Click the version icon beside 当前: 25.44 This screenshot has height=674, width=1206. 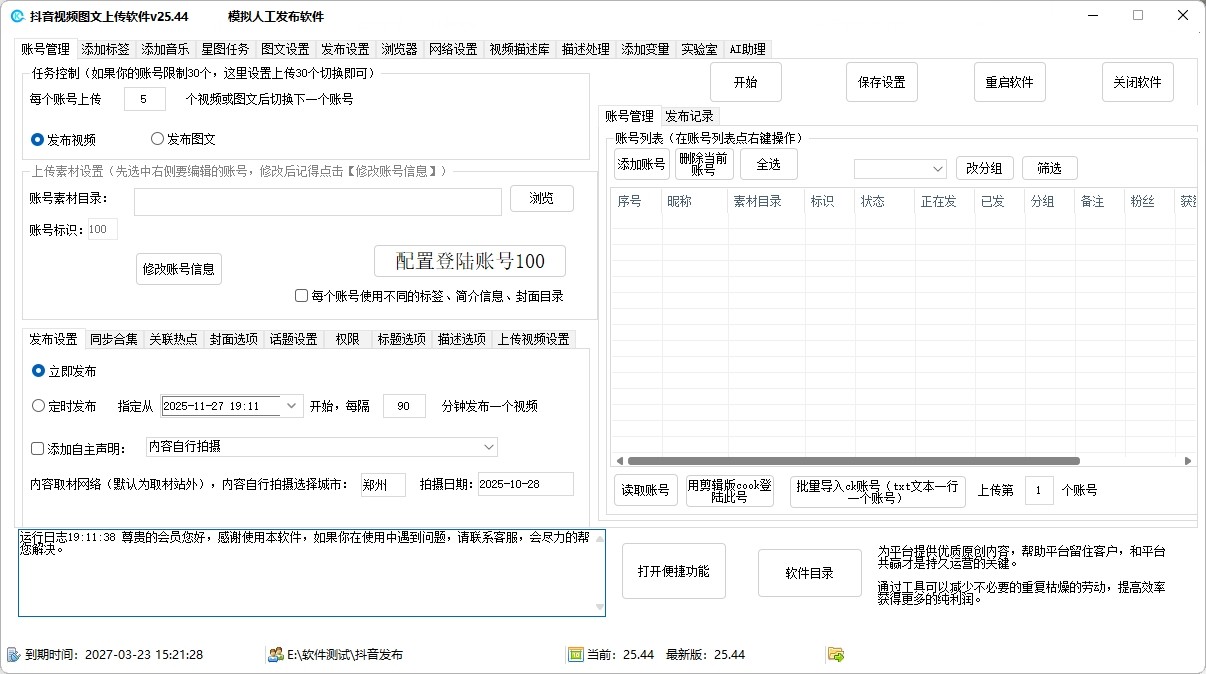575,654
